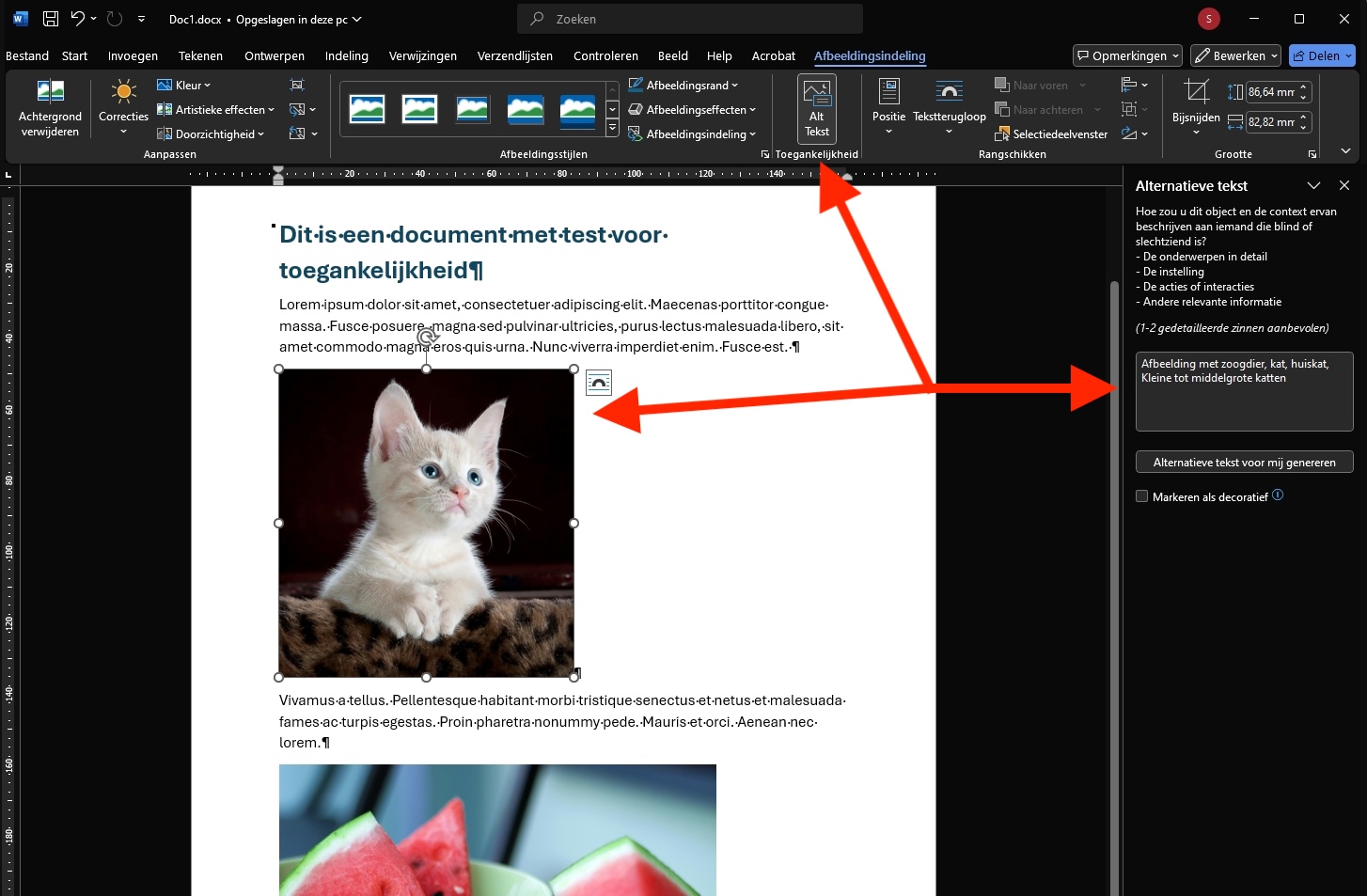Click the picture height field 86,64 mm
This screenshot has height=896, width=1367.
pos(1272,92)
